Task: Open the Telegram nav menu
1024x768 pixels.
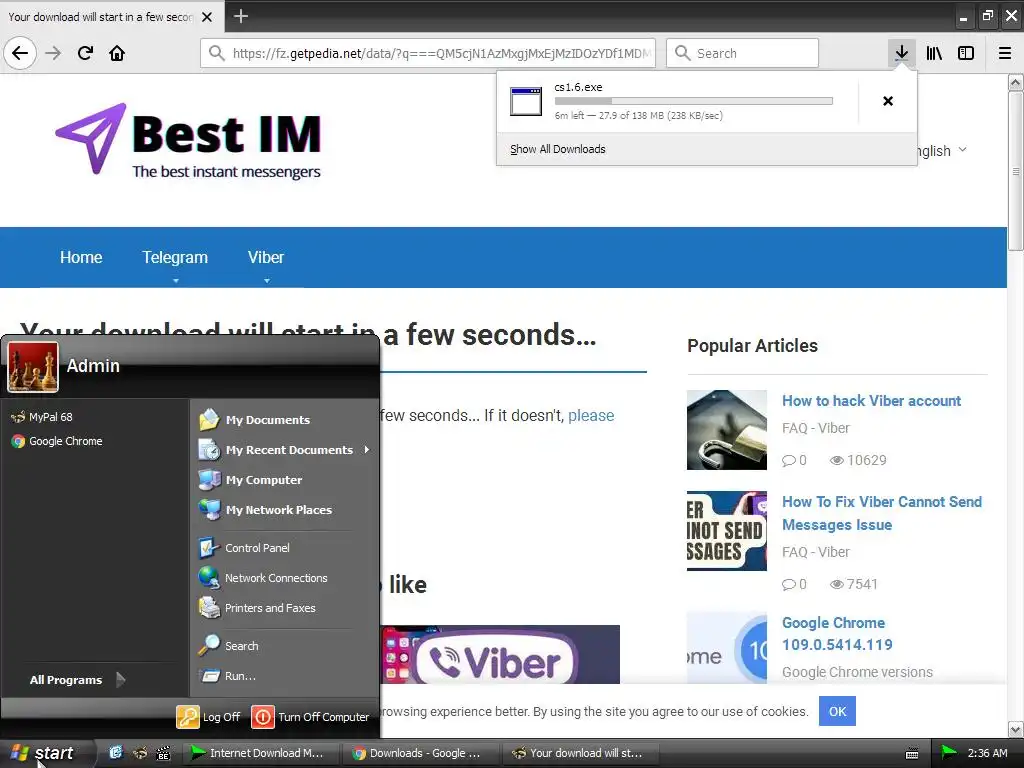Action: [x=175, y=257]
